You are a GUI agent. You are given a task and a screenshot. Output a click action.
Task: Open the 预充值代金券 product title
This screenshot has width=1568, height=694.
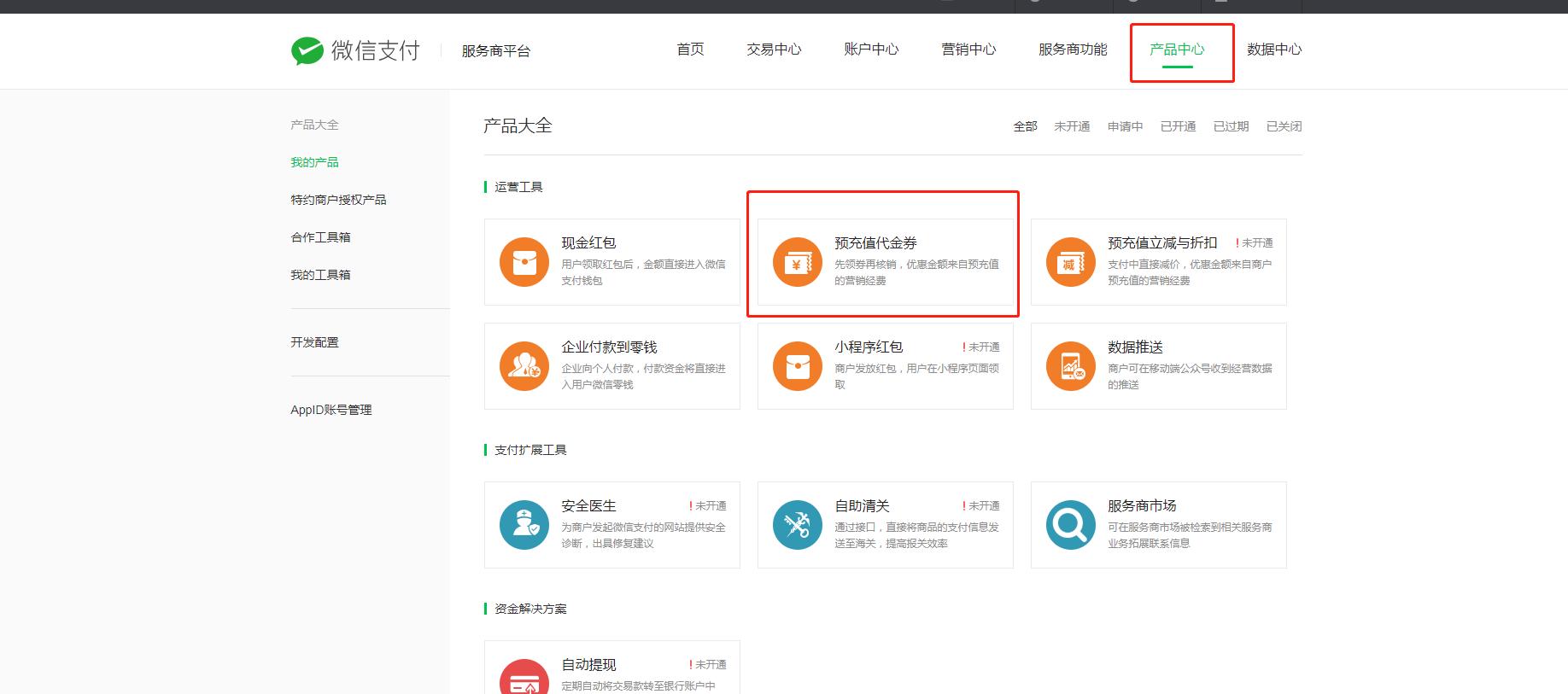tap(875, 243)
